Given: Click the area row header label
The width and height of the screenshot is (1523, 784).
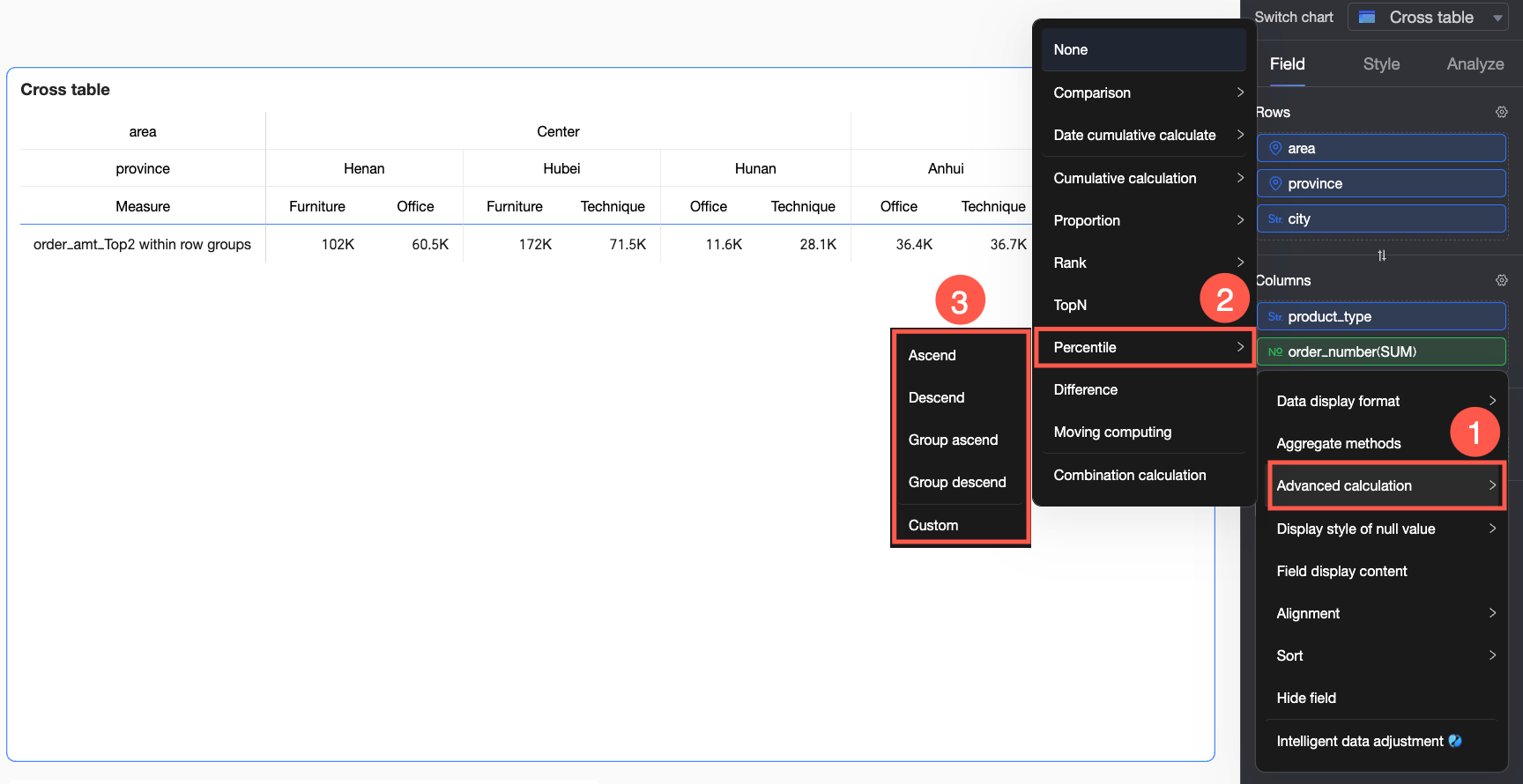Looking at the screenshot, I should coord(143,131).
